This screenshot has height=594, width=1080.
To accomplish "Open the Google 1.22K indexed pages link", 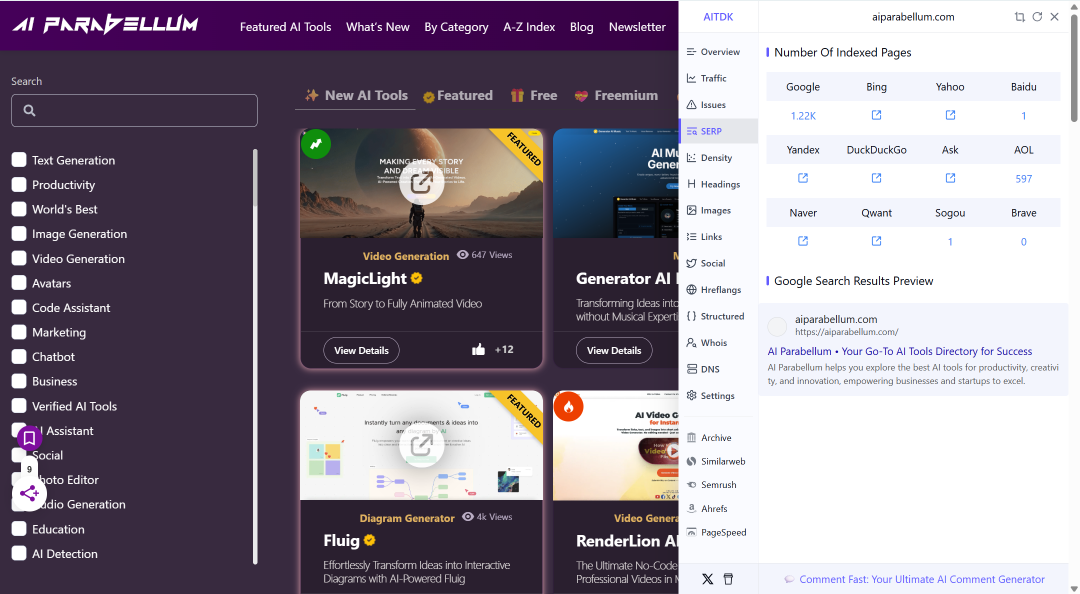I will [802, 116].
